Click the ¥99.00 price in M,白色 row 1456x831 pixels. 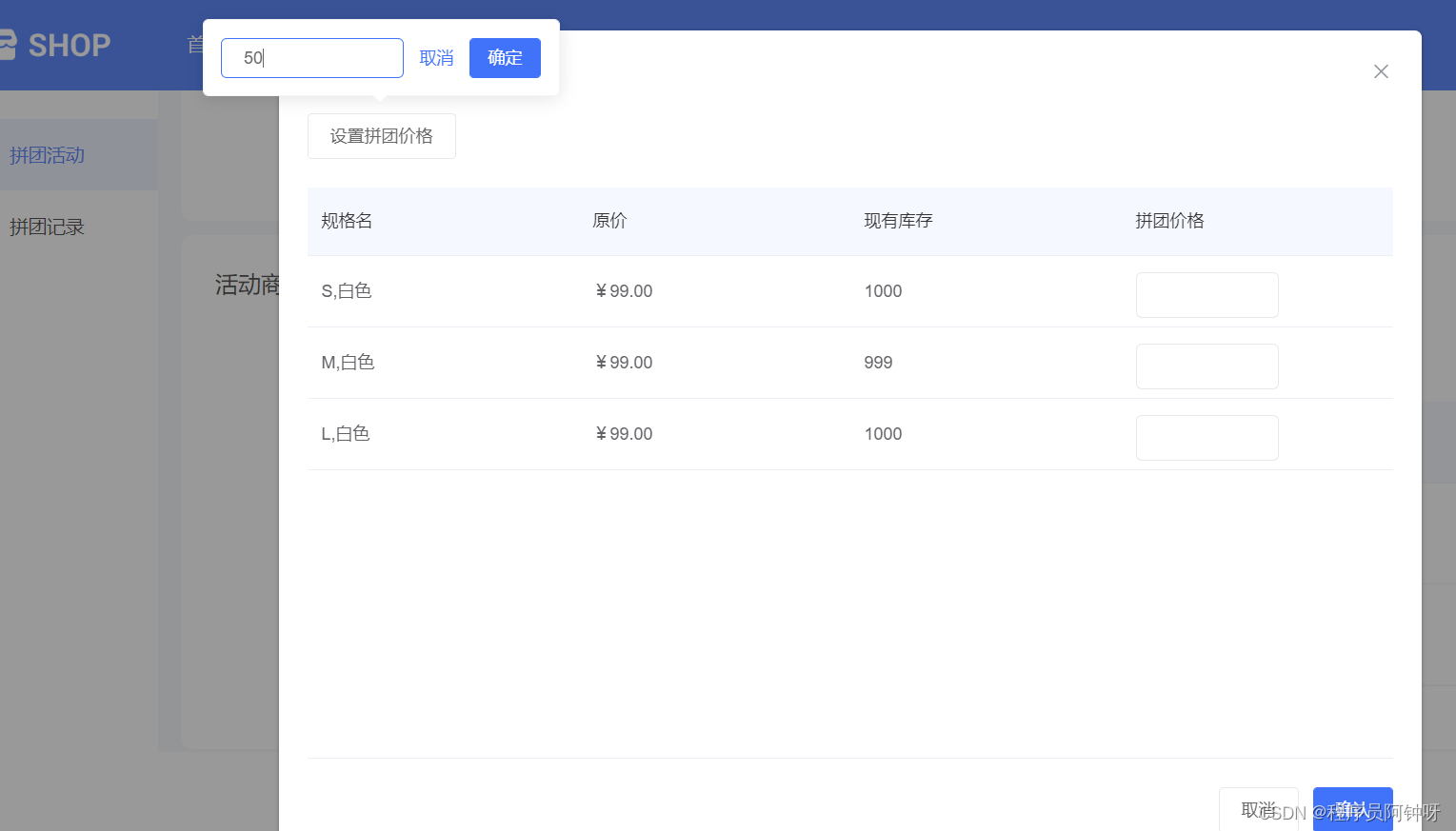click(x=624, y=363)
